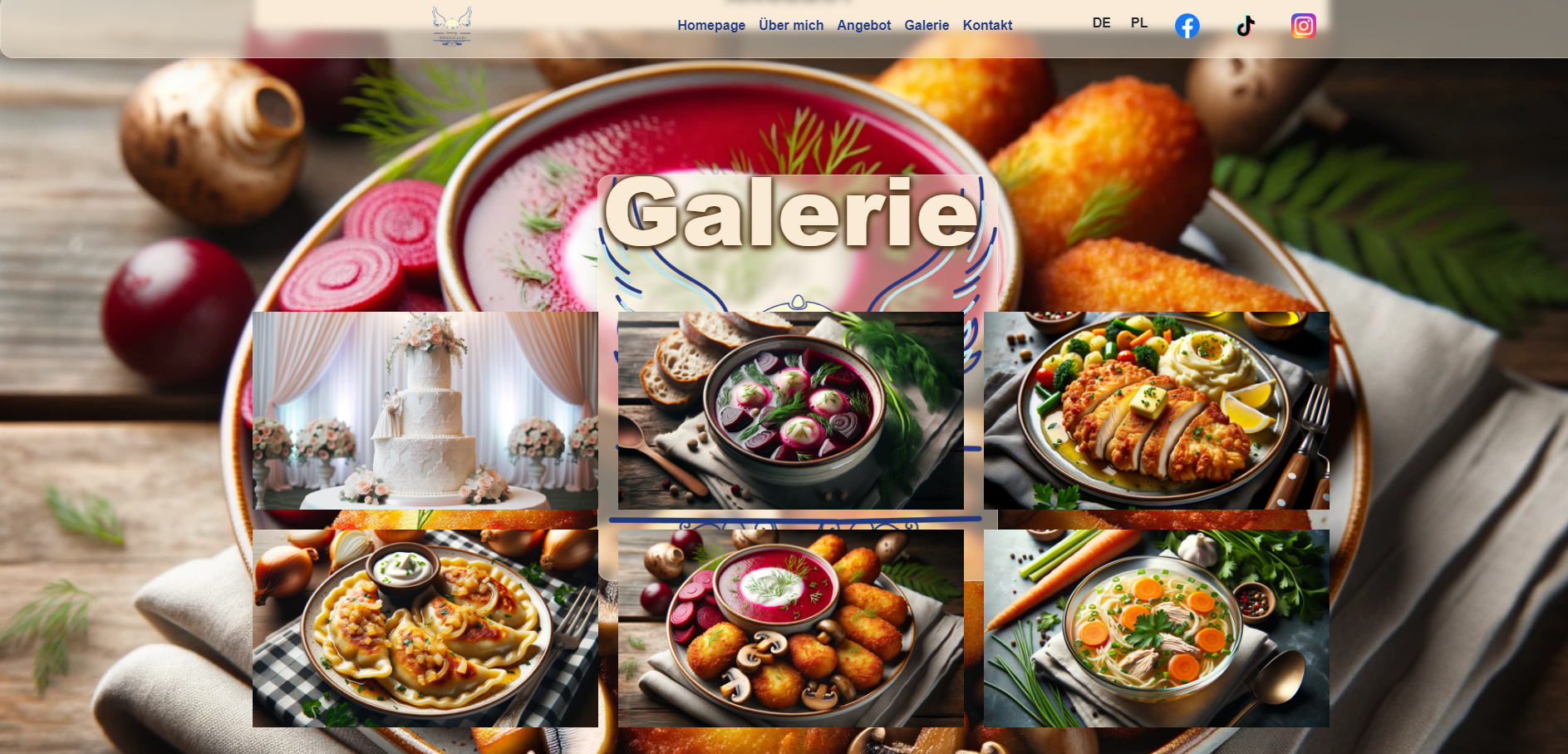Viewport: 1568px width, 754px height.
Task: View the borscht with croquettes and mushrooms photo
Action: (x=790, y=628)
